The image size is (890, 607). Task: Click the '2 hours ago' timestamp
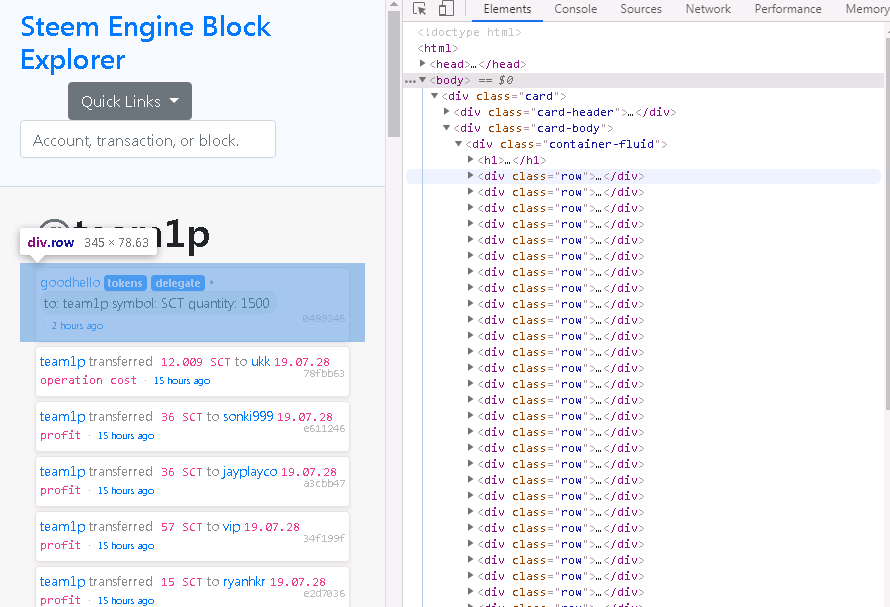pyautogui.click(x=77, y=326)
